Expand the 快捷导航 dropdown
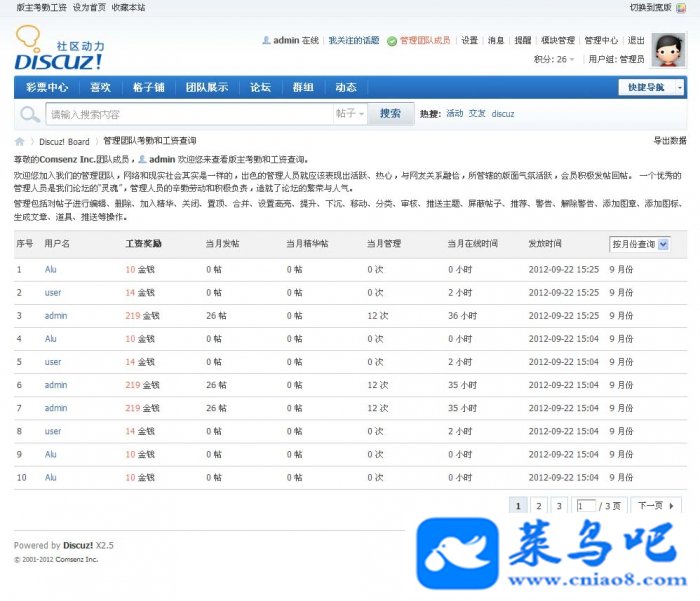Viewport: 700px width, 601px height. pos(650,87)
